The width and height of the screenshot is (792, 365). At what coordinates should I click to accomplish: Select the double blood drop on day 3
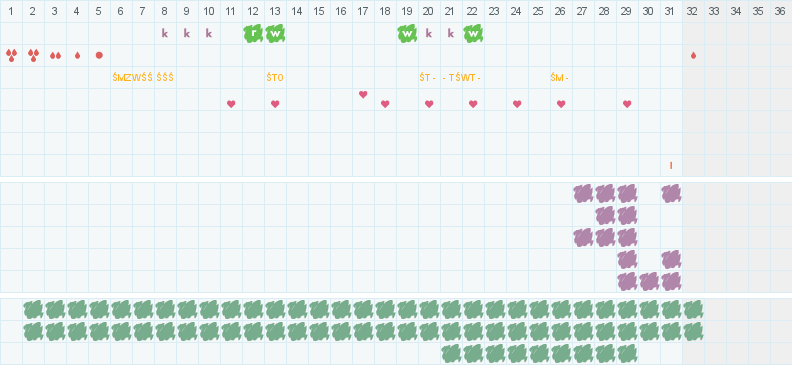click(55, 56)
